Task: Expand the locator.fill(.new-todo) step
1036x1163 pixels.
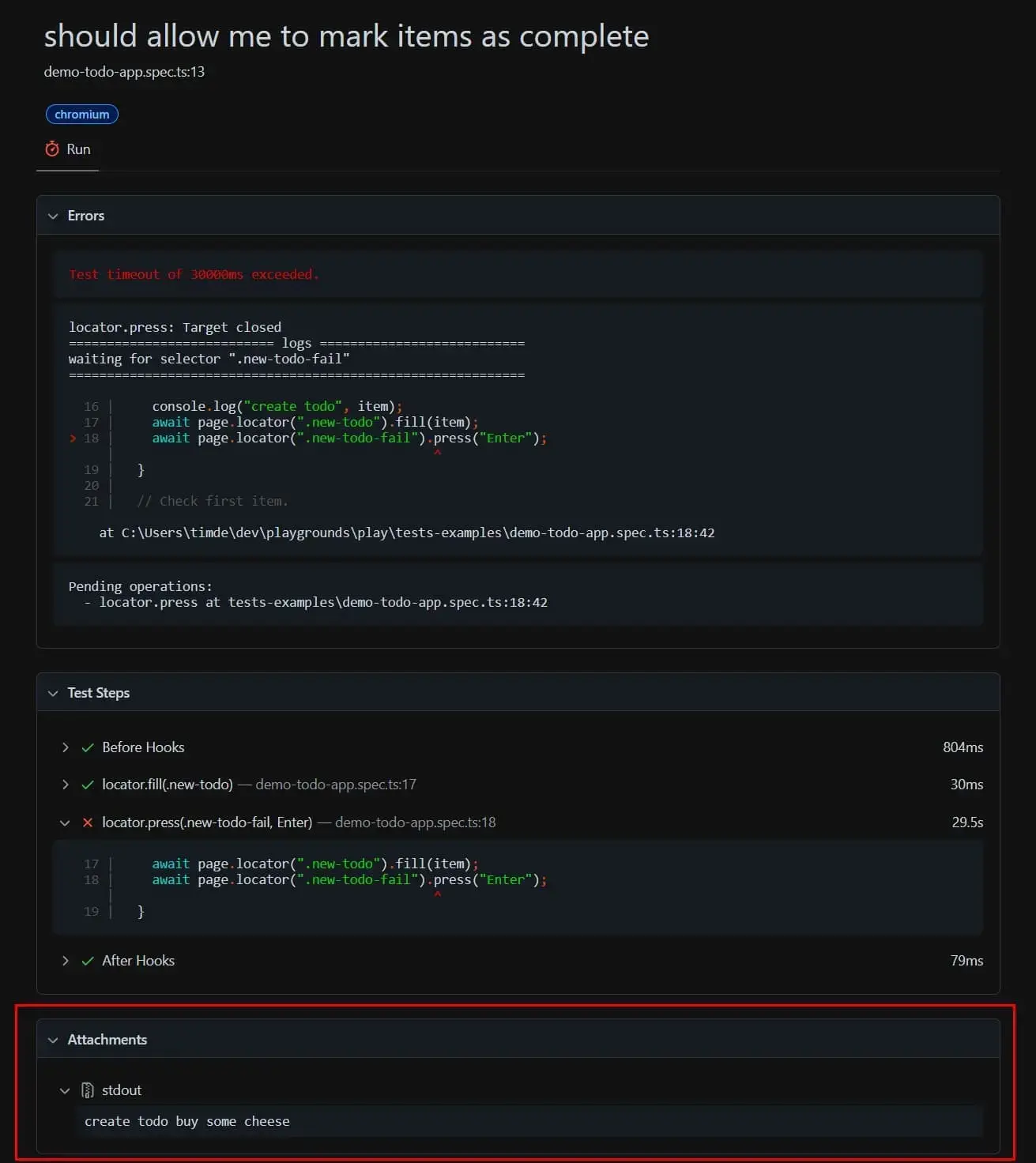Action: (65, 785)
